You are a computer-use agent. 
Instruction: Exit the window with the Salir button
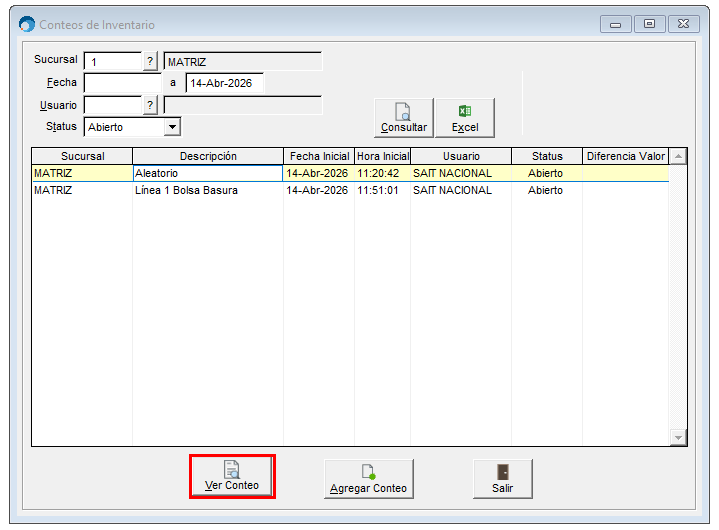pyautogui.click(x=502, y=479)
